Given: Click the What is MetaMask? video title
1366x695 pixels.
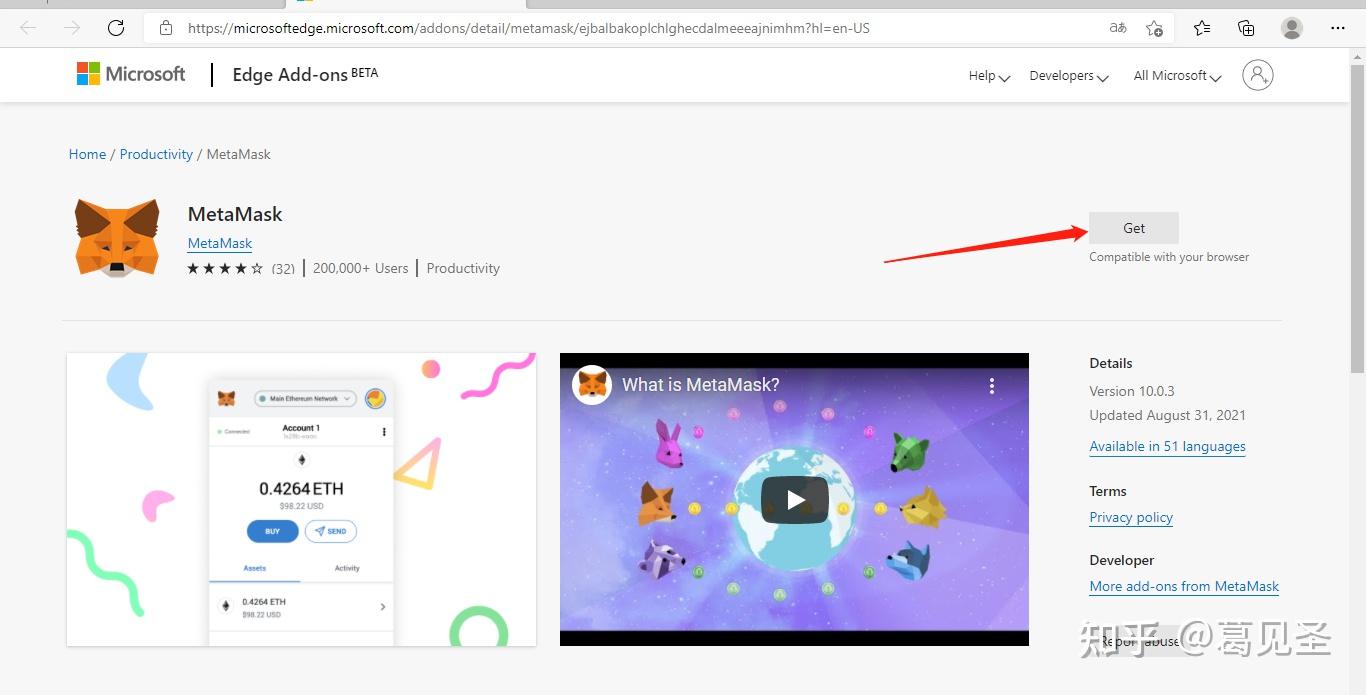Looking at the screenshot, I should 701,385.
